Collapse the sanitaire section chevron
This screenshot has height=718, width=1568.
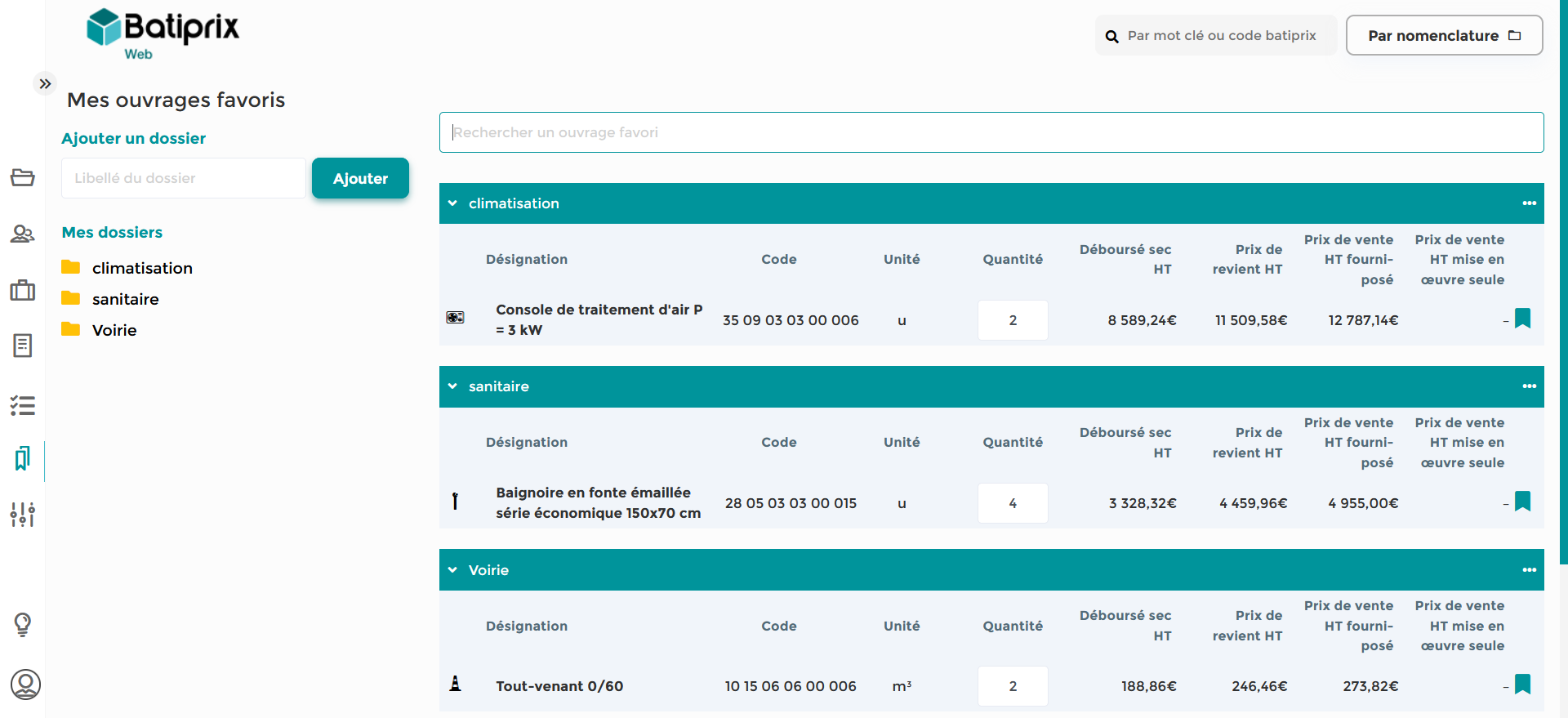point(452,386)
